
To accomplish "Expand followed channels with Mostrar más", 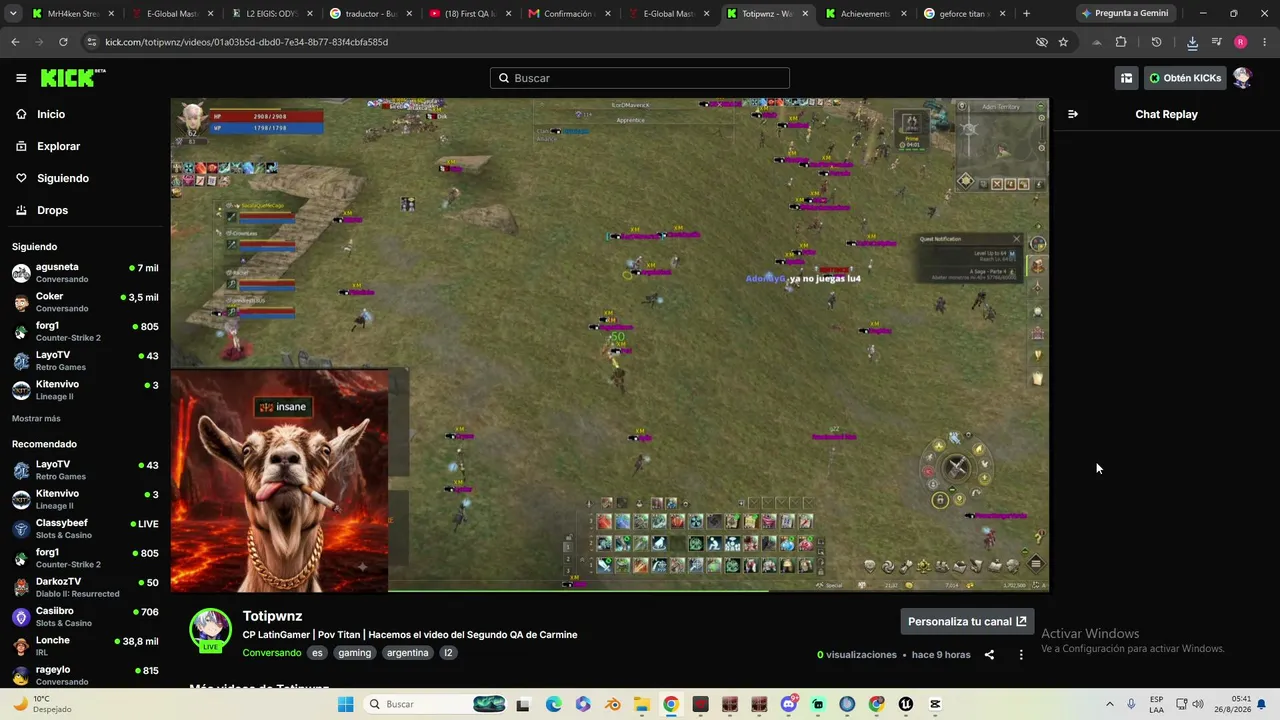I will [x=36, y=418].
